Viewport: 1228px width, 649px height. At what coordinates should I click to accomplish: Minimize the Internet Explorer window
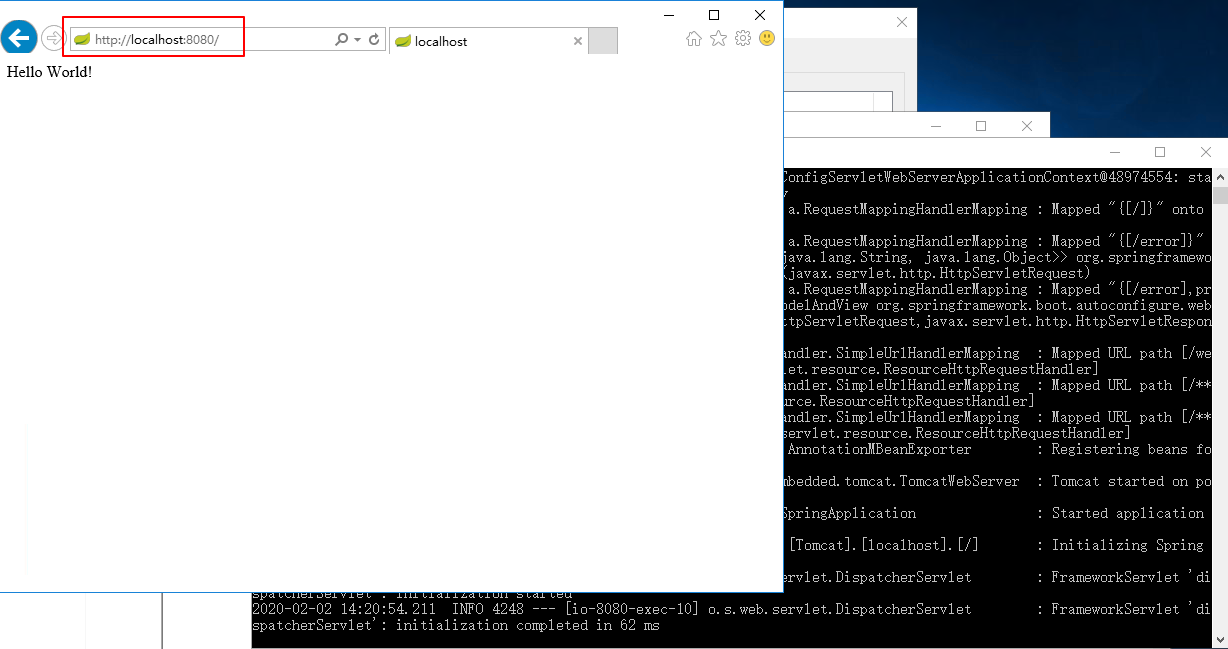[668, 15]
